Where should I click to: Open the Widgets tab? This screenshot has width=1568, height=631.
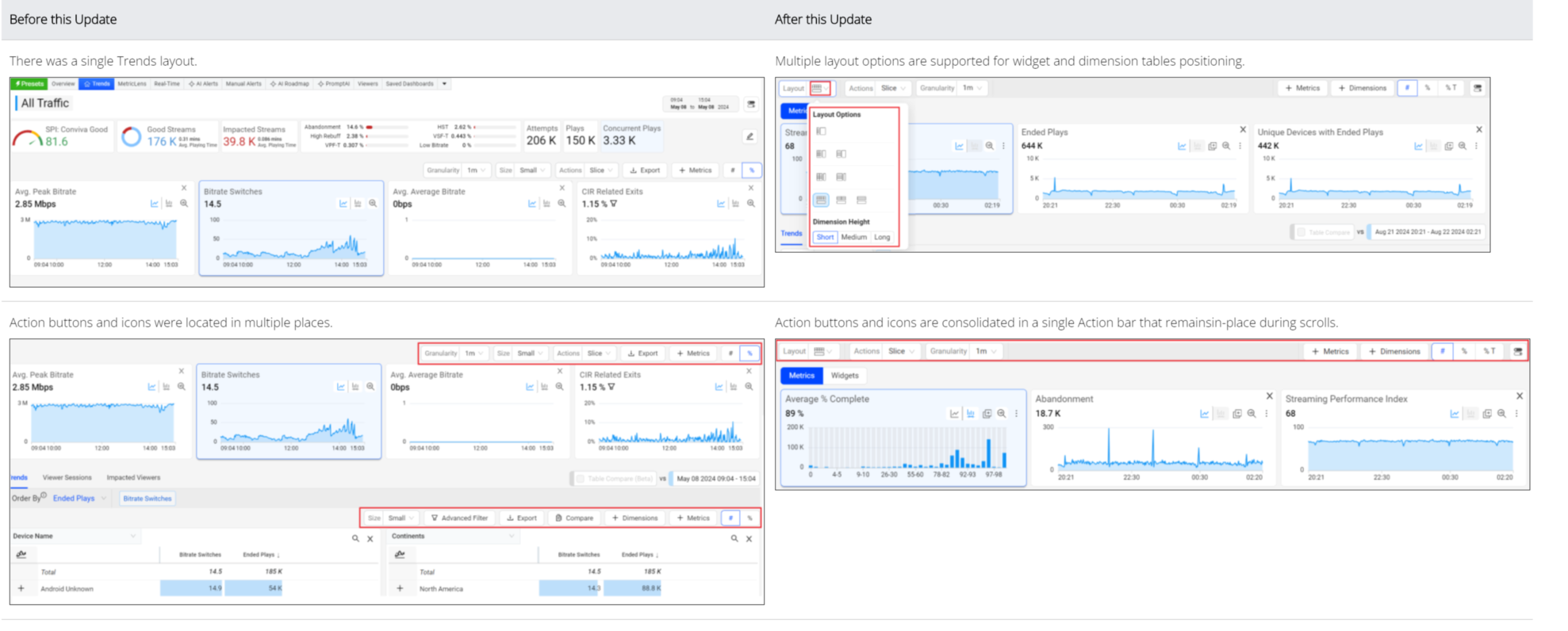pyautogui.click(x=844, y=376)
